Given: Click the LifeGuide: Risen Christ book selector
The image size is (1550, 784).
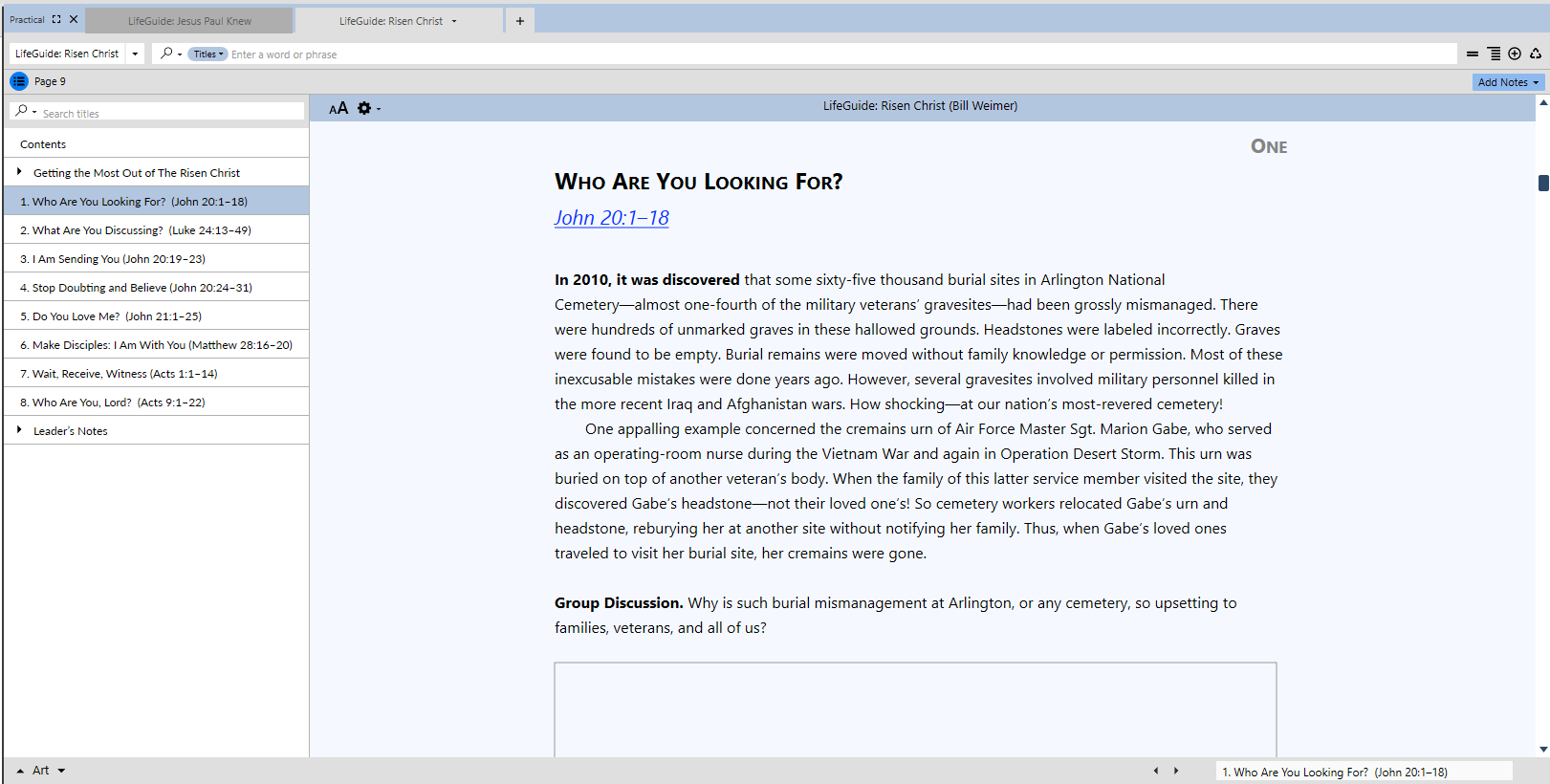Looking at the screenshot, I should (x=67, y=54).
